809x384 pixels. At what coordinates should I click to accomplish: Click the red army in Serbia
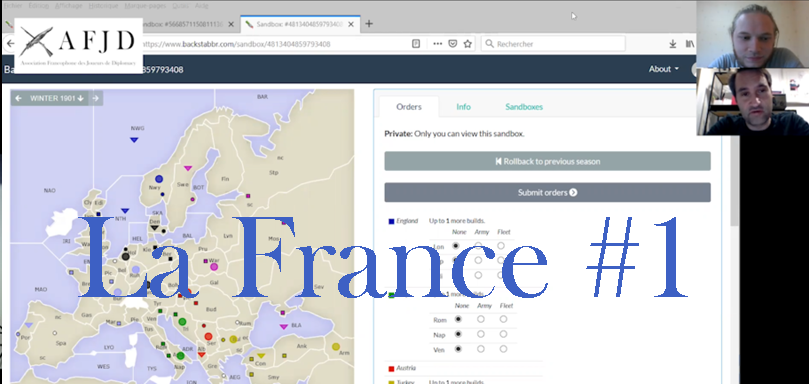[x=208, y=337]
